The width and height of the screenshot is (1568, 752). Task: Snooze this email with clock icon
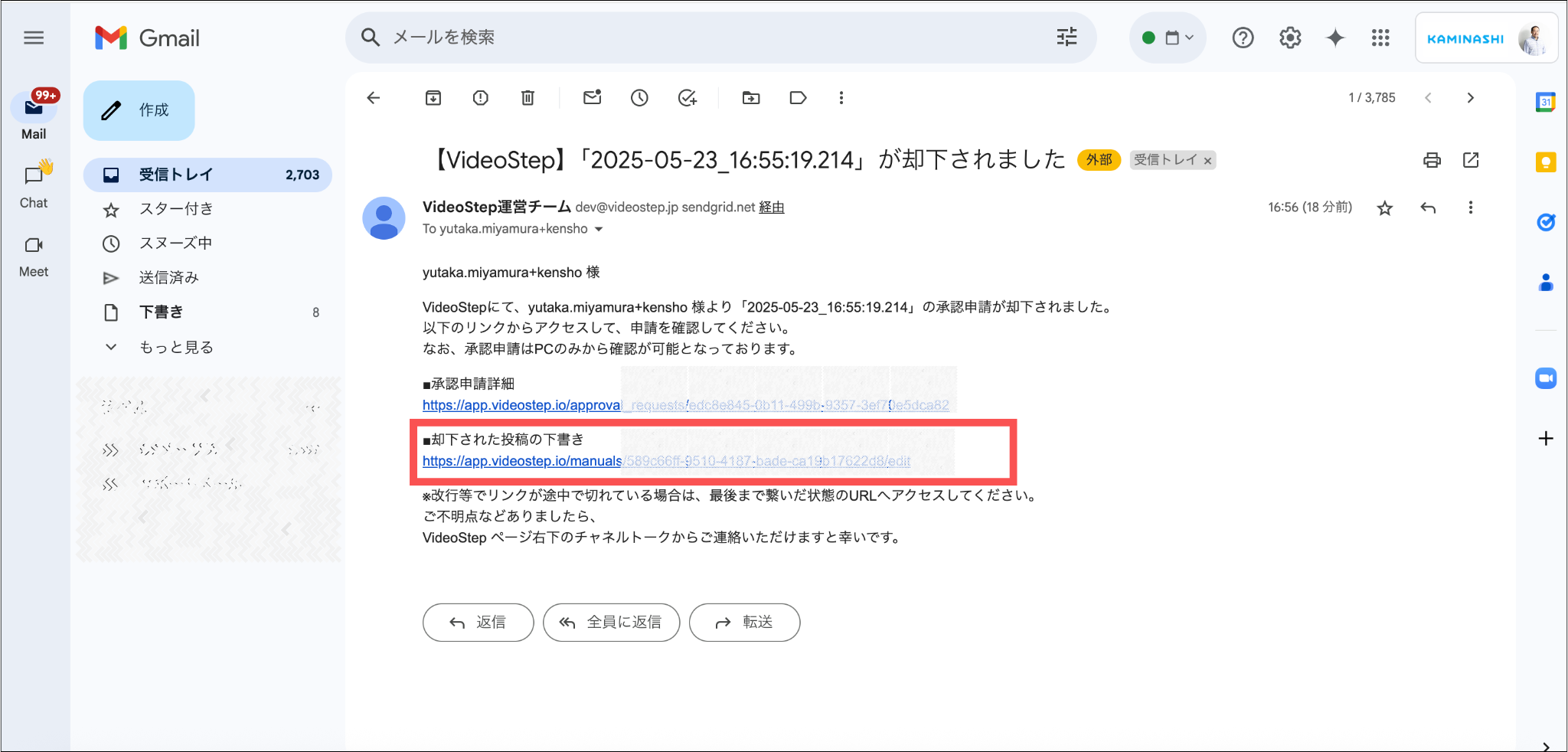639,98
